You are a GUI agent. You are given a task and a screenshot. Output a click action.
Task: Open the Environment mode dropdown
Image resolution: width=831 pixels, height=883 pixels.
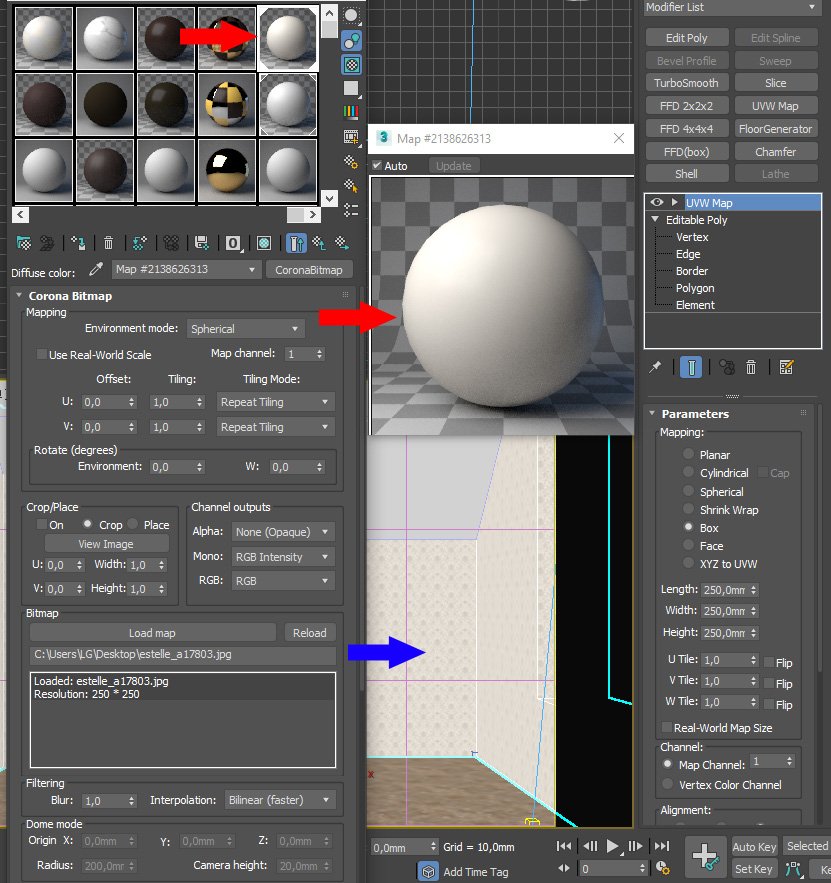click(245, 329)
